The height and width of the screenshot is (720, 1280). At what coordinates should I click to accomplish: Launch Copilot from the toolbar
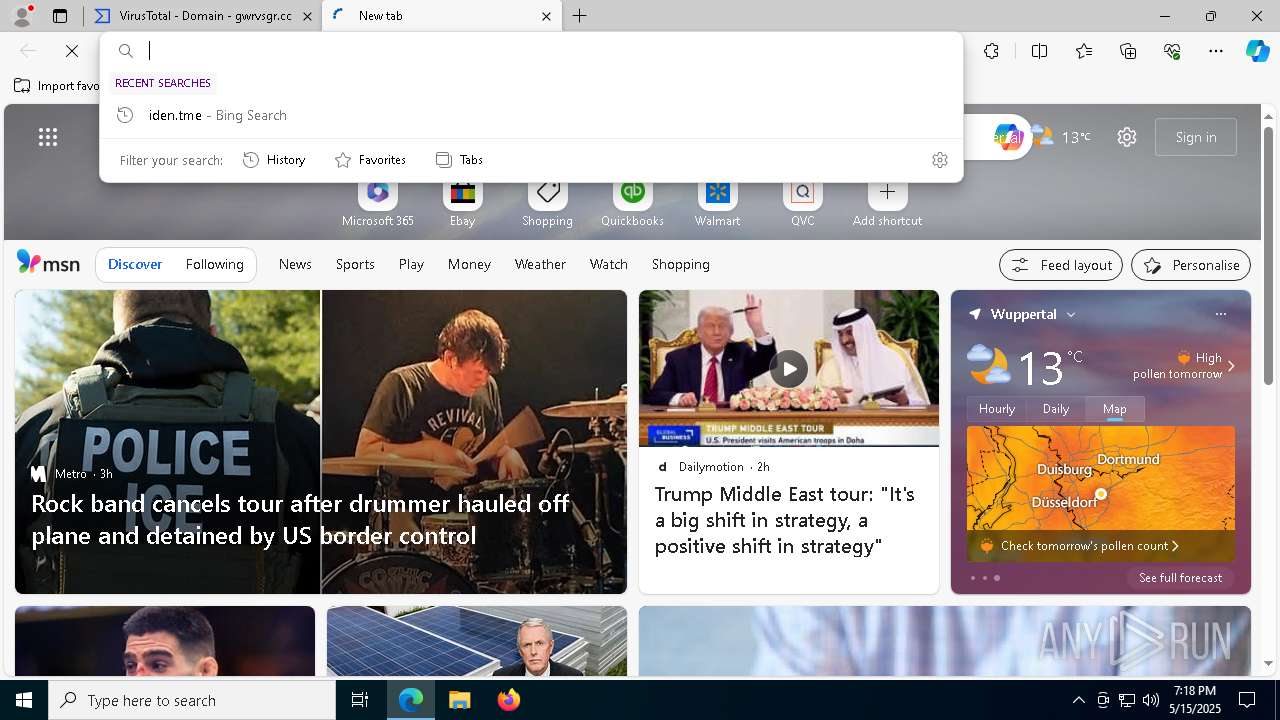pyautogui.click(x=1257, y=51)
